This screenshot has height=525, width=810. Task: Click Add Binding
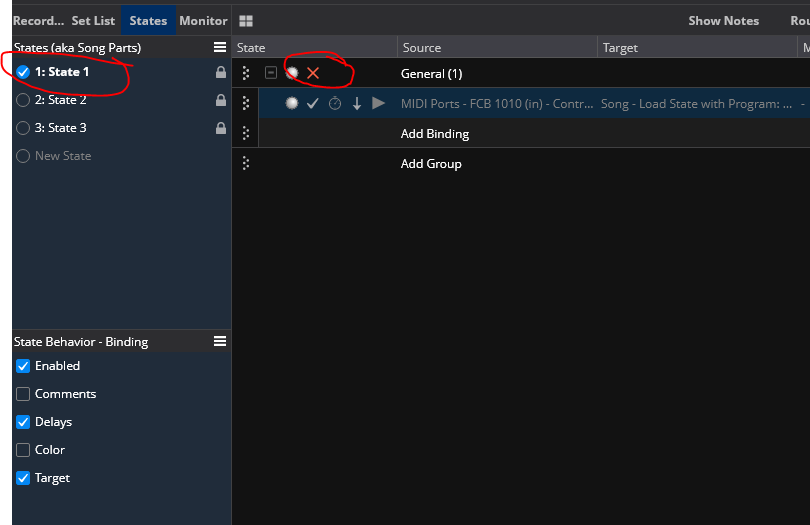pyautogui.click(x=435, y=134)
